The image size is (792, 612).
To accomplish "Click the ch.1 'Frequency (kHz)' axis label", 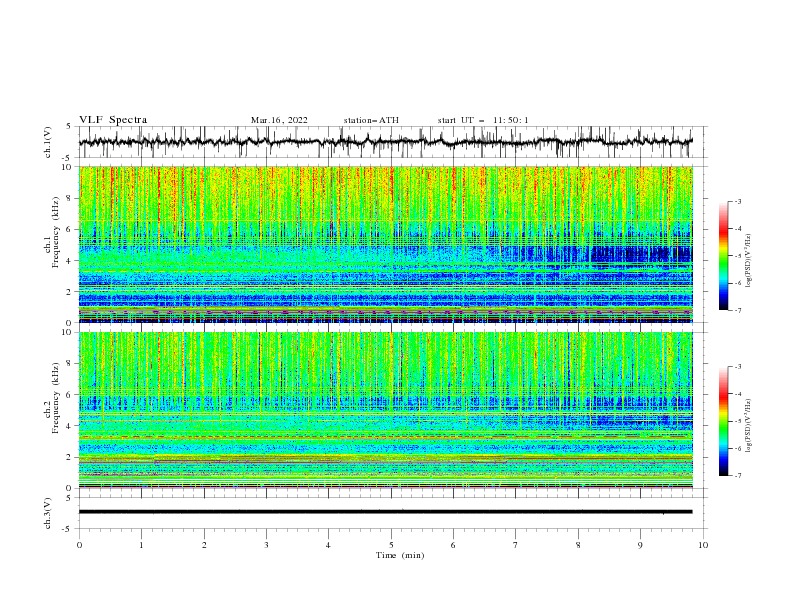I will coord(56,232).
